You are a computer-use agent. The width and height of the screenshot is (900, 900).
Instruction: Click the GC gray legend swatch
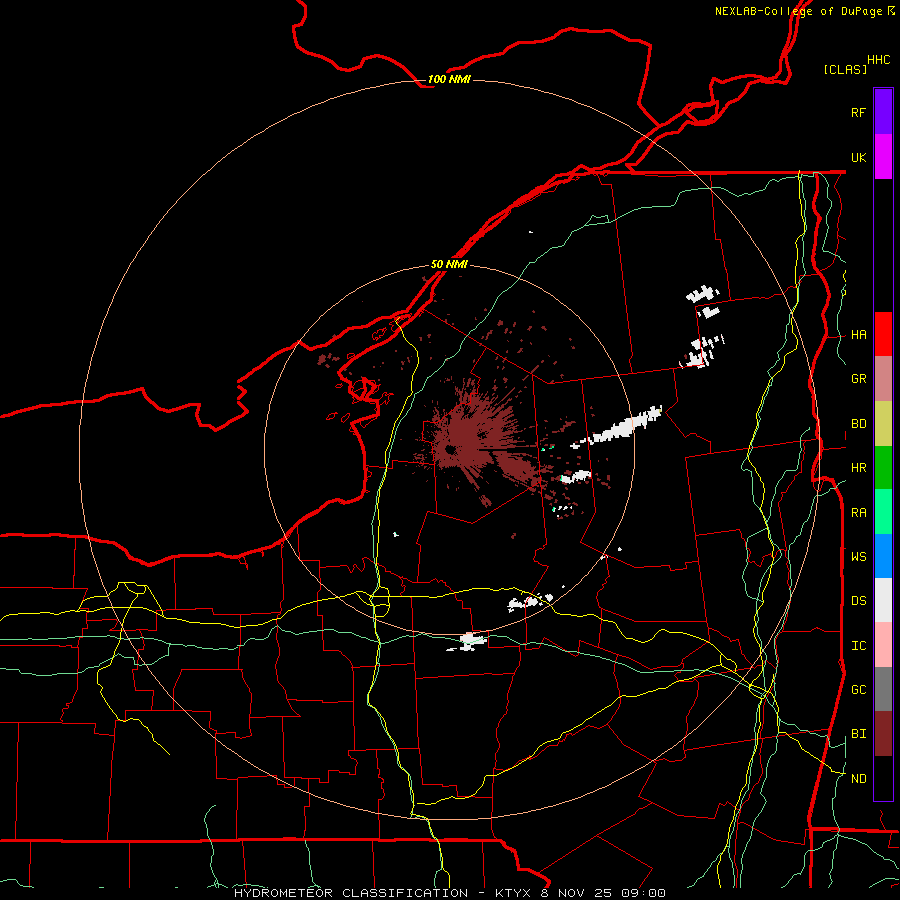[883, 689]
